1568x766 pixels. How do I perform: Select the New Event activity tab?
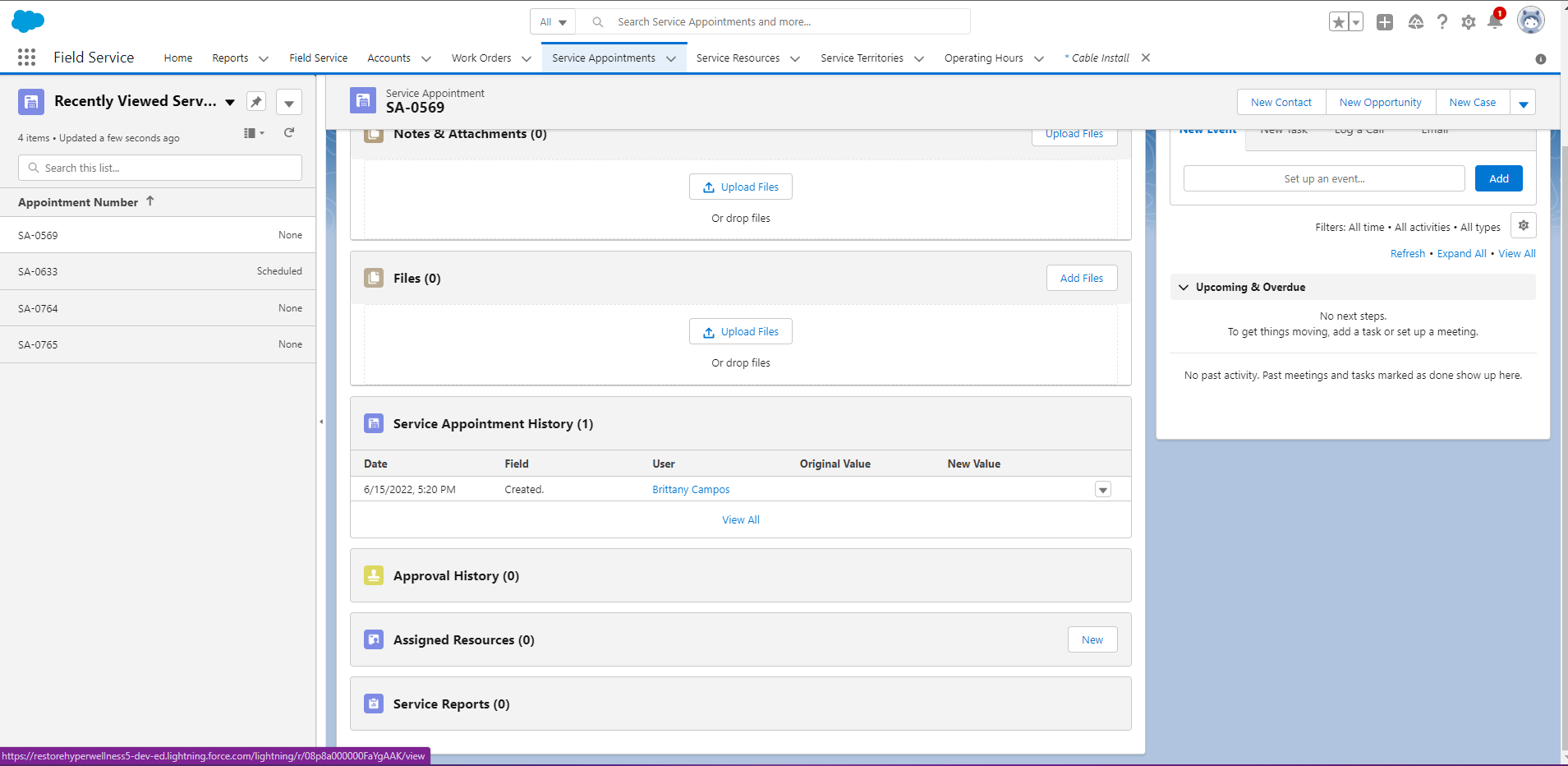(1207, 132)
